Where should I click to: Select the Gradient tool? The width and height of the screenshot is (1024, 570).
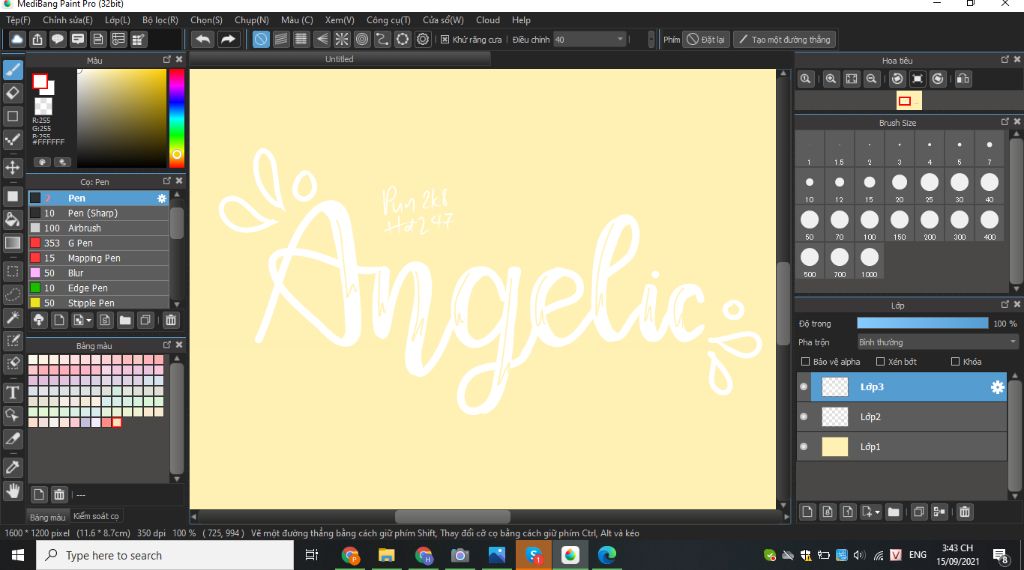point(12,243)
